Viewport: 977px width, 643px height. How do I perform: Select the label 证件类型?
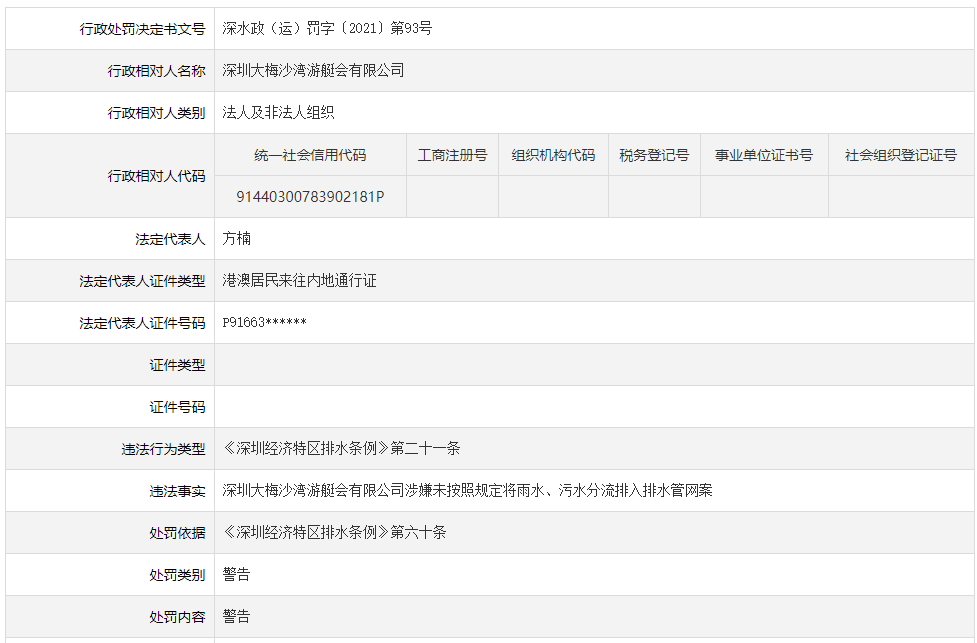tap(177, 365)
